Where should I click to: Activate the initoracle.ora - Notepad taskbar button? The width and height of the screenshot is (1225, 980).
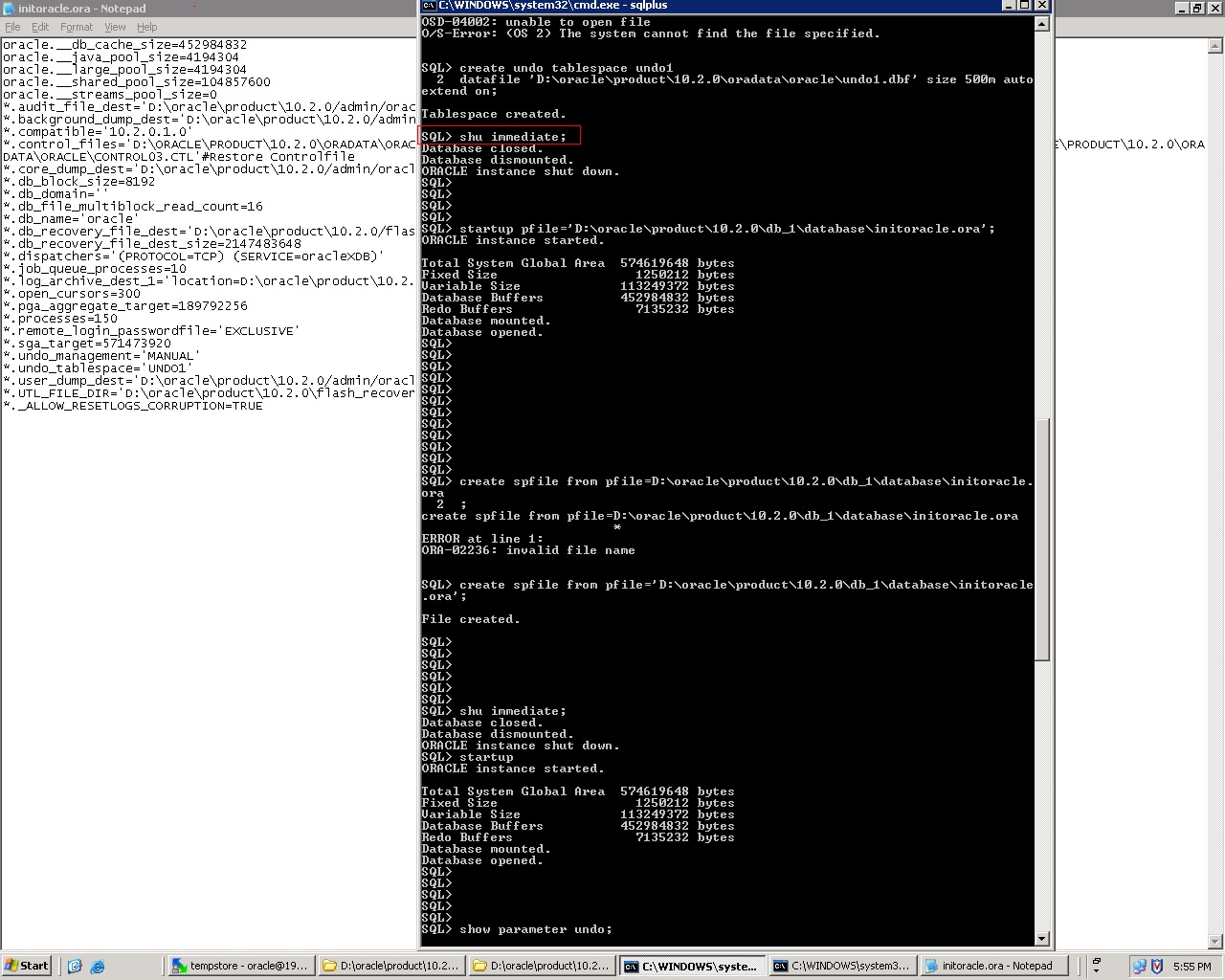993,966
